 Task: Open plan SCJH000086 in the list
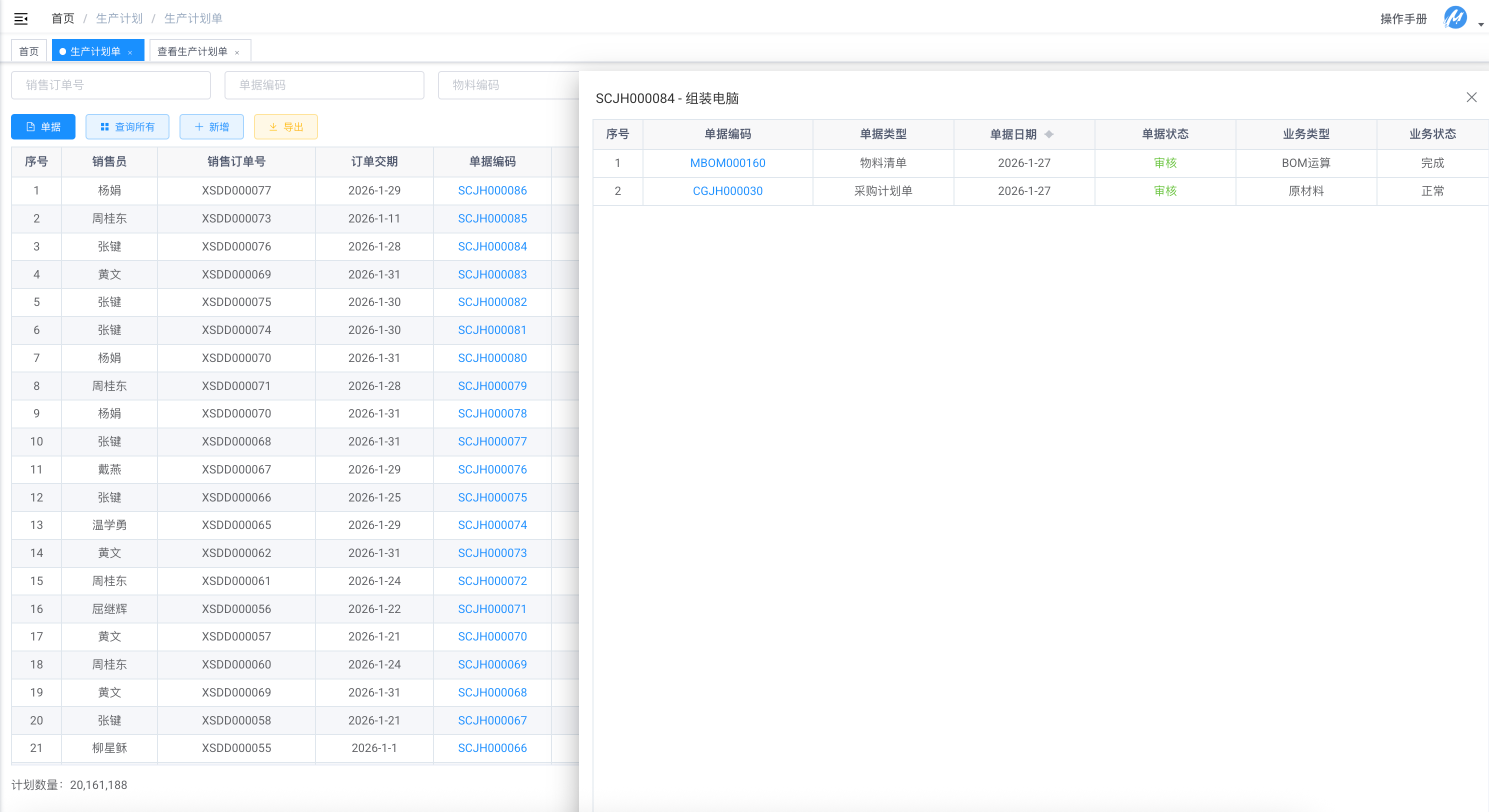[492, 190]
